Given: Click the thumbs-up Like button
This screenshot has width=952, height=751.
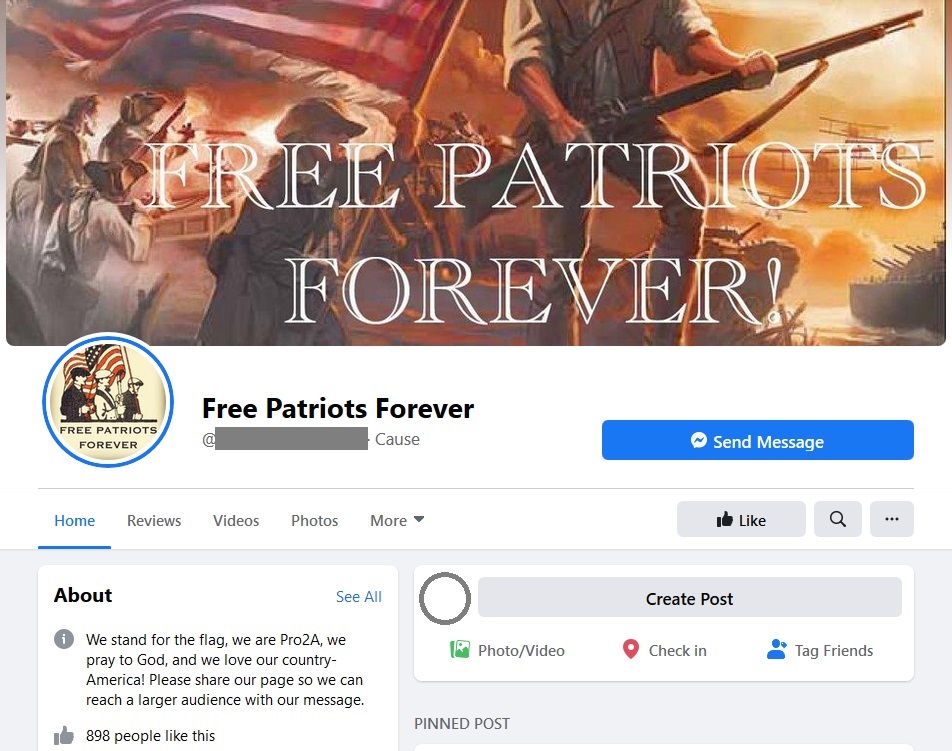Looking at the screenshot, I should 741,519.
